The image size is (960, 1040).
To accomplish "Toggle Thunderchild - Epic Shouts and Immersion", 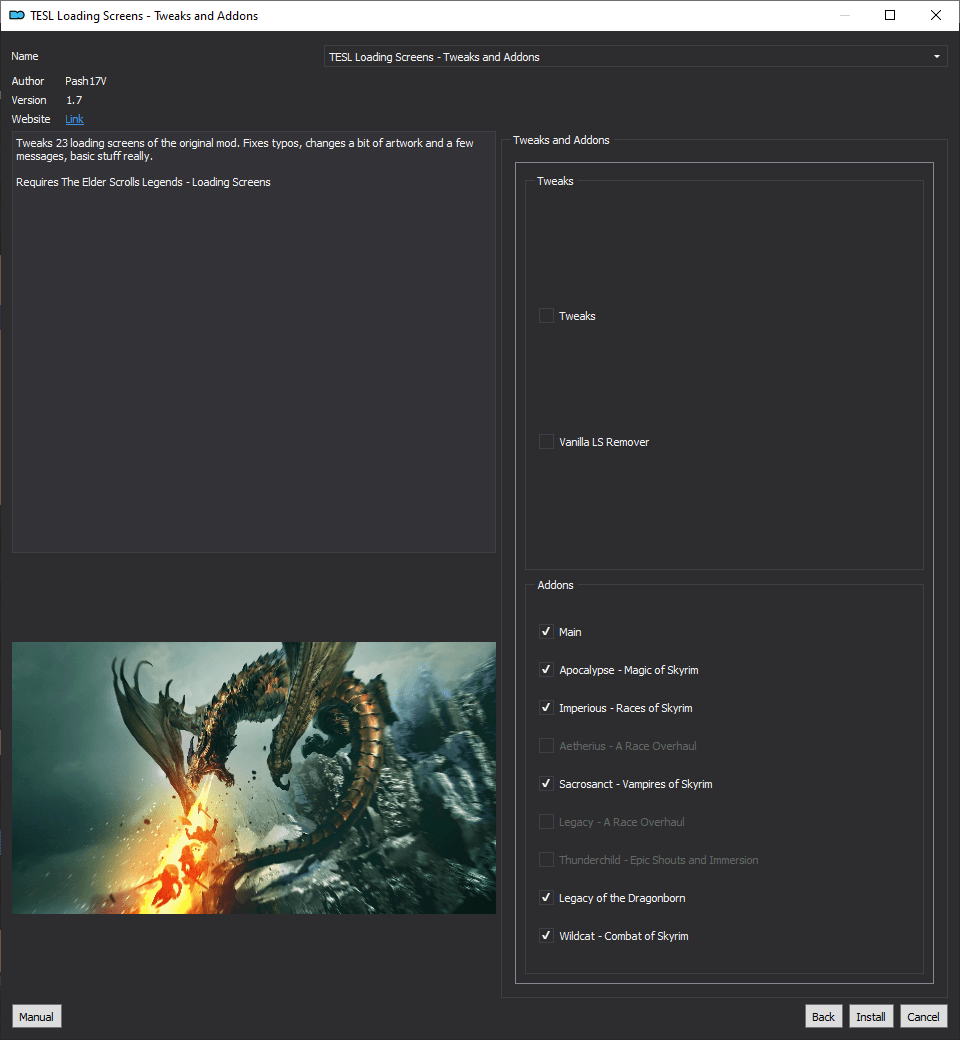I will (x=546, y=860).
